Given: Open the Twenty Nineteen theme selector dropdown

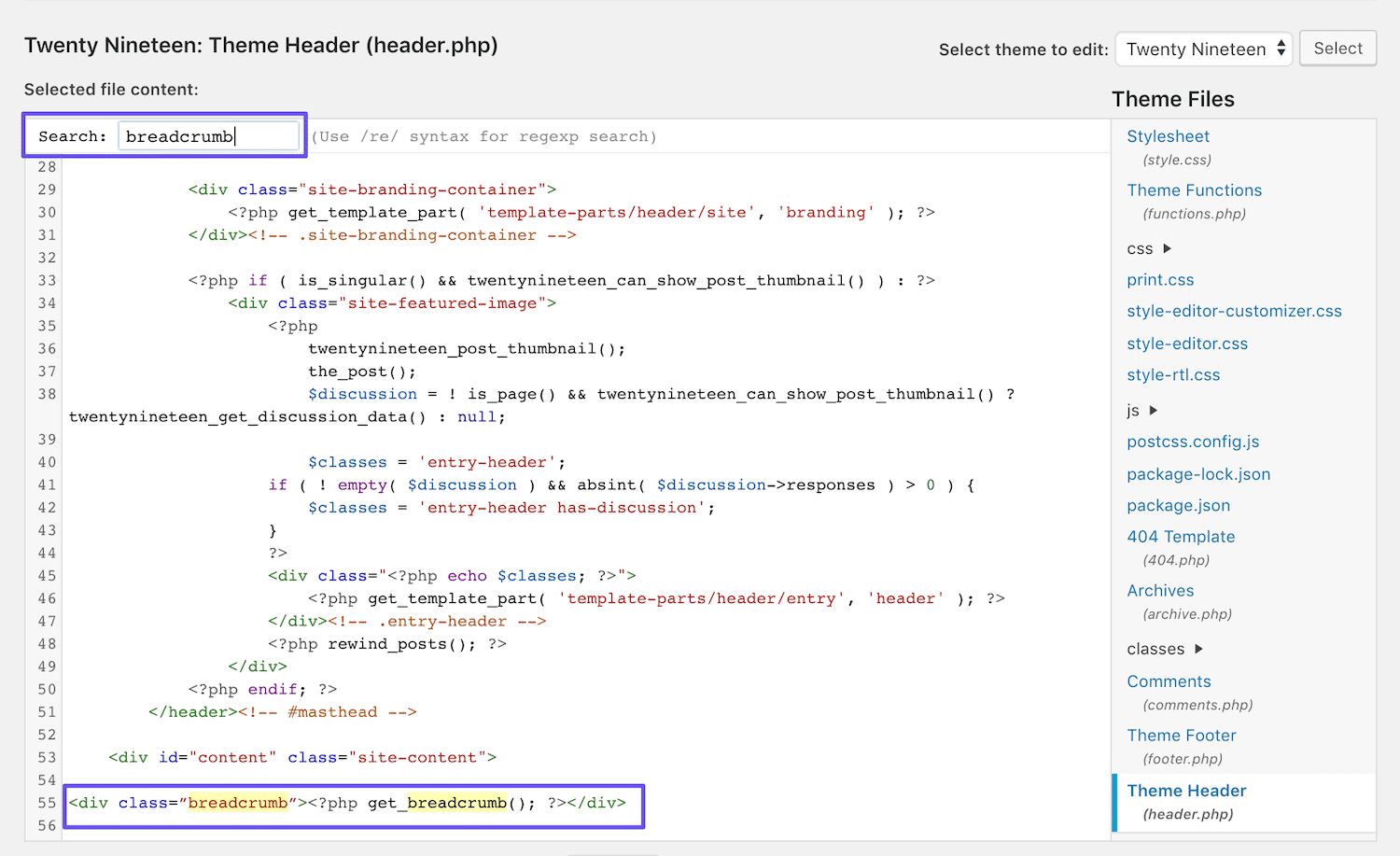Looking at the screenshot, I should (x=1203, y=49).
